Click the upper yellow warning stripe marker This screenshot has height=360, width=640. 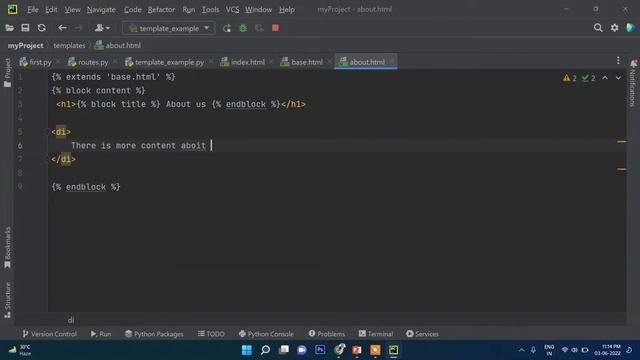(x=622, y=142)
